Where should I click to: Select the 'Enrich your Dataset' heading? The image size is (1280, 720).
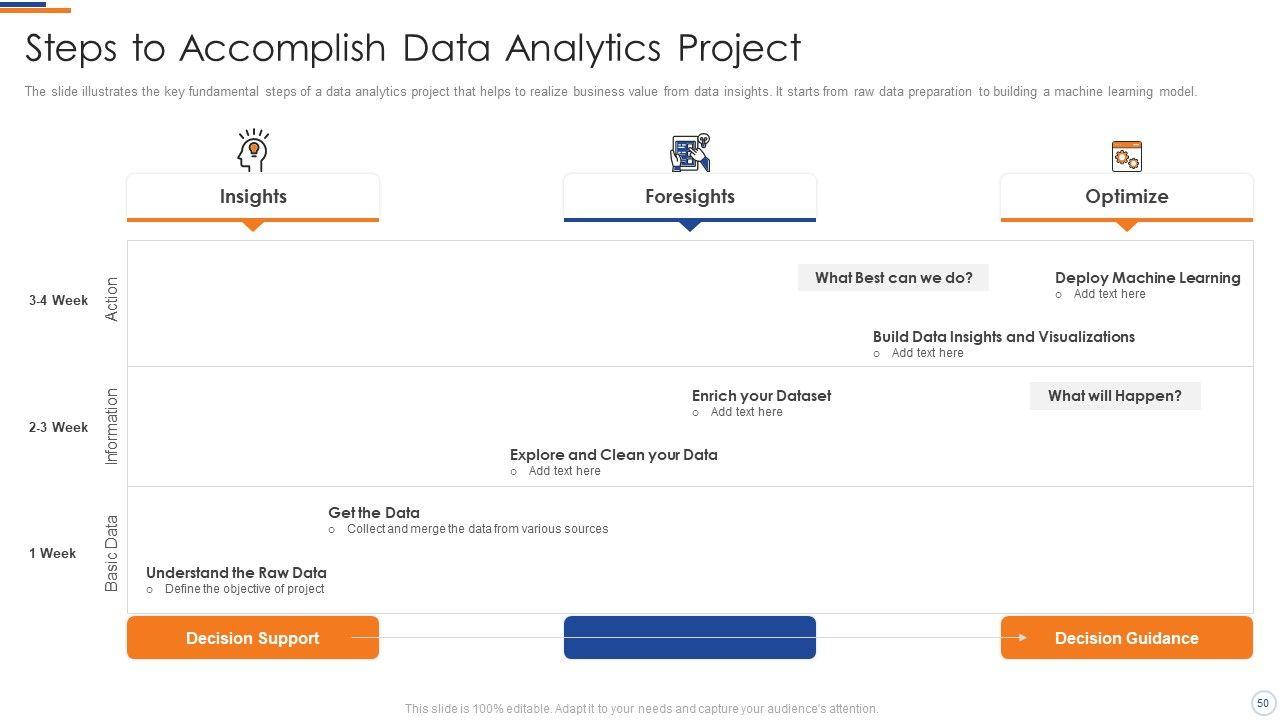(761, 396)
